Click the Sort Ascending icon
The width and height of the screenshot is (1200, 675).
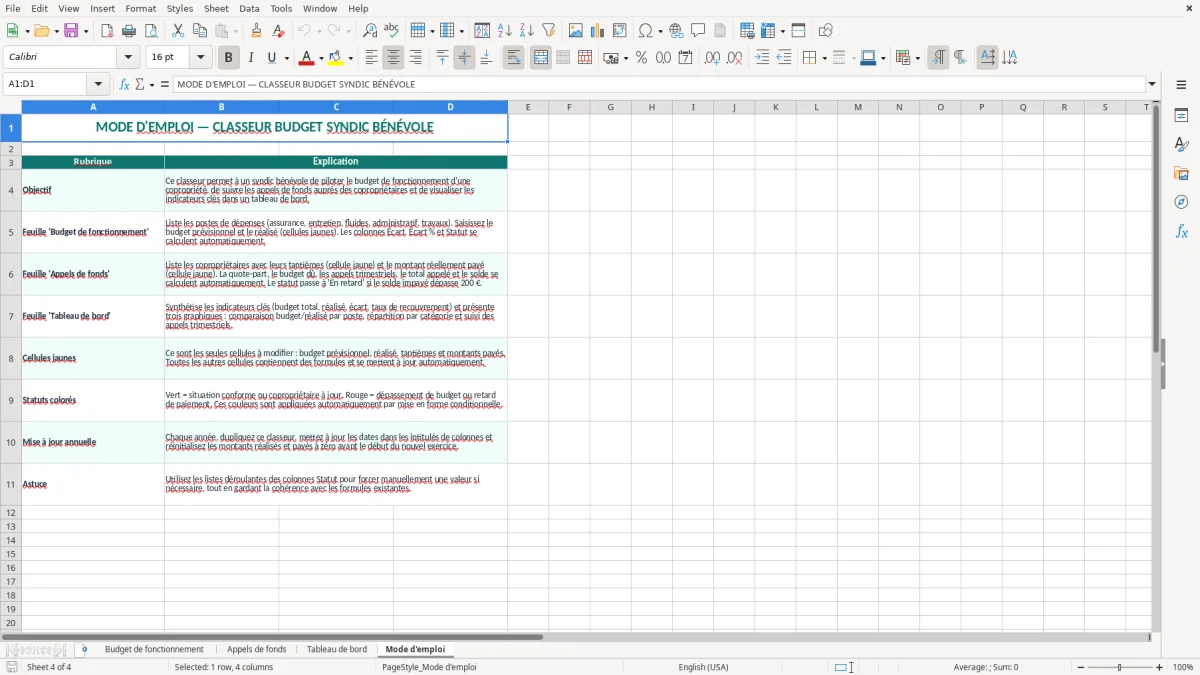(505, 31)
